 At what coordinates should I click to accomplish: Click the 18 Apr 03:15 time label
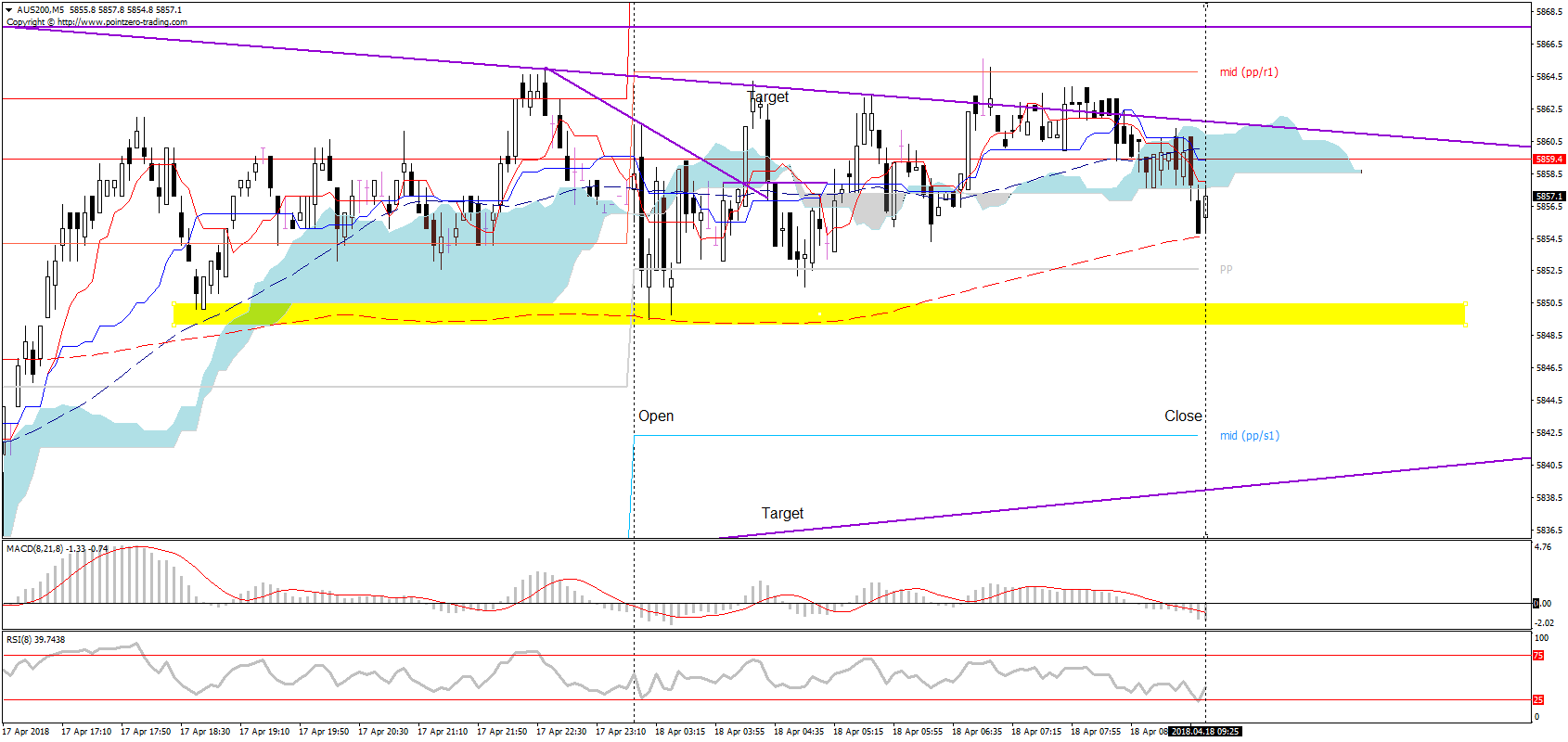click(x=680, y=731)
